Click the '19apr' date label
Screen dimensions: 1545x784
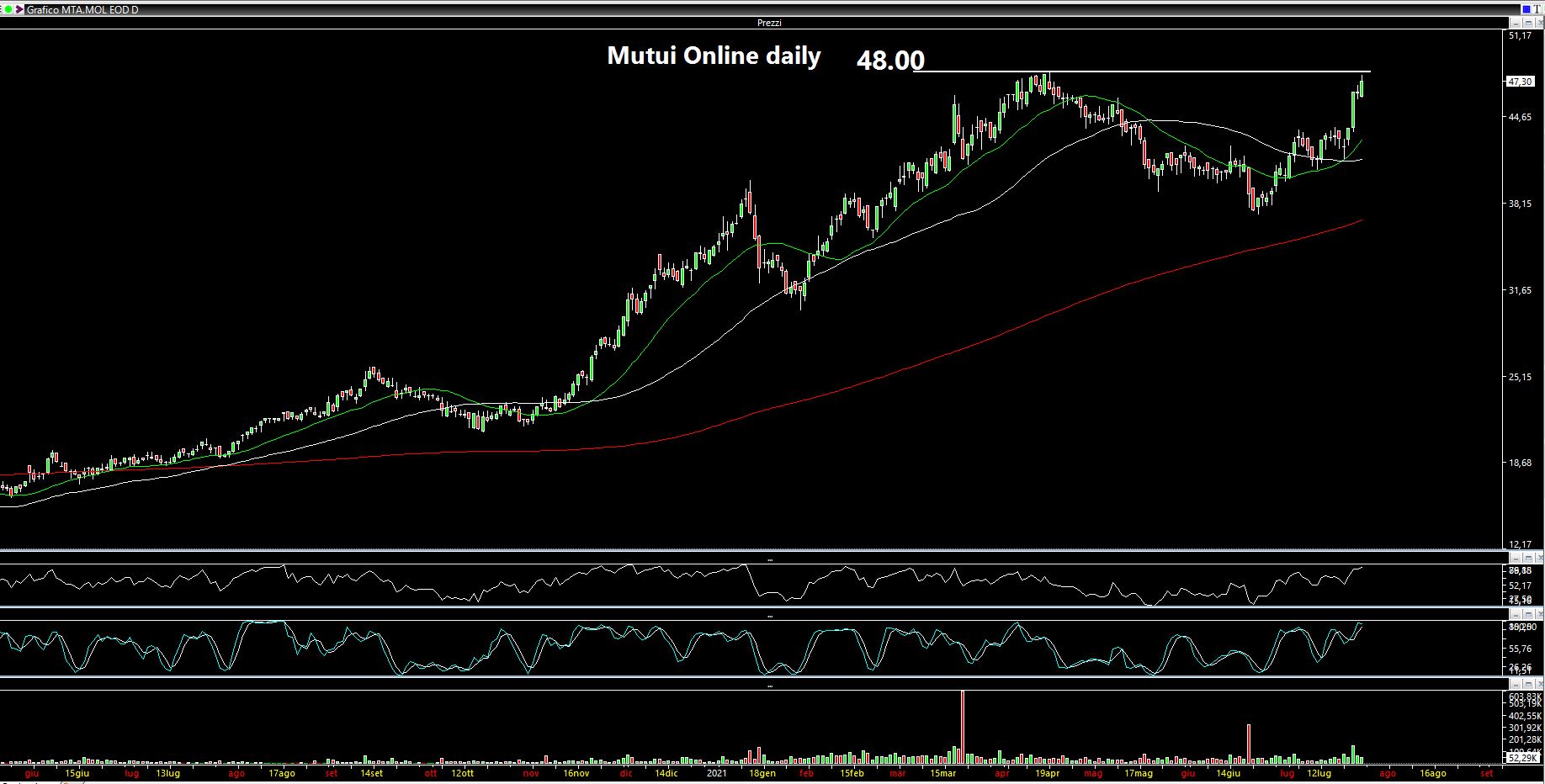1047,773
